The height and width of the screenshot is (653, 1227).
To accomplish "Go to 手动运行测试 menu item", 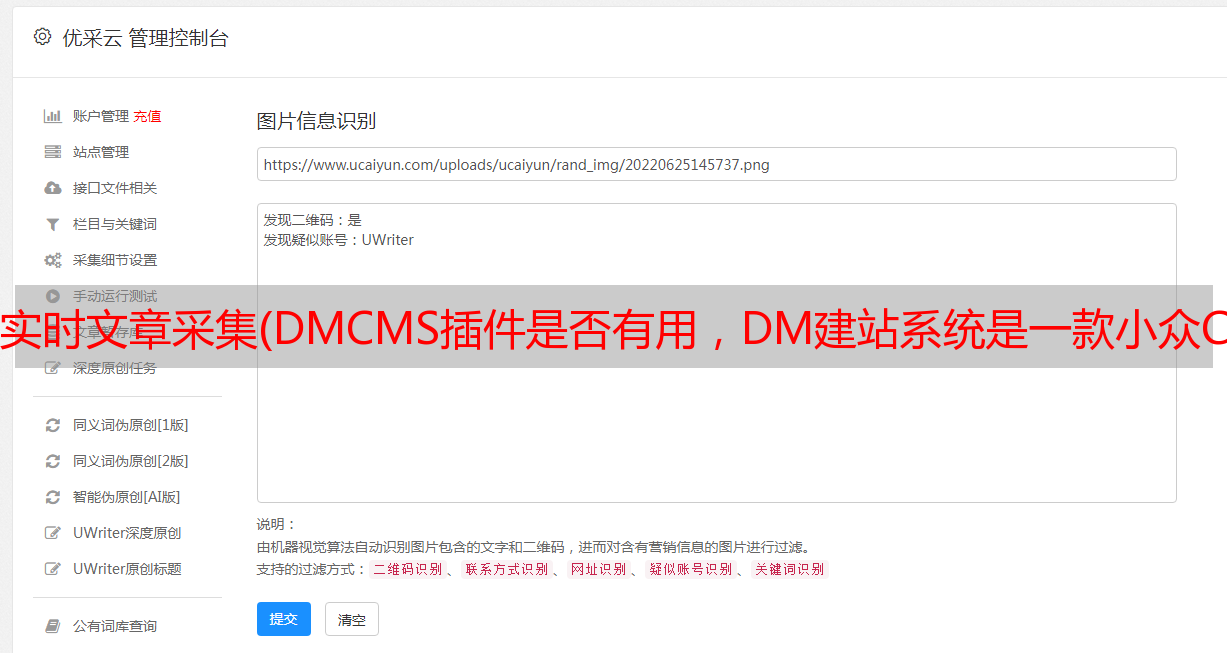I will coord(115,296).
